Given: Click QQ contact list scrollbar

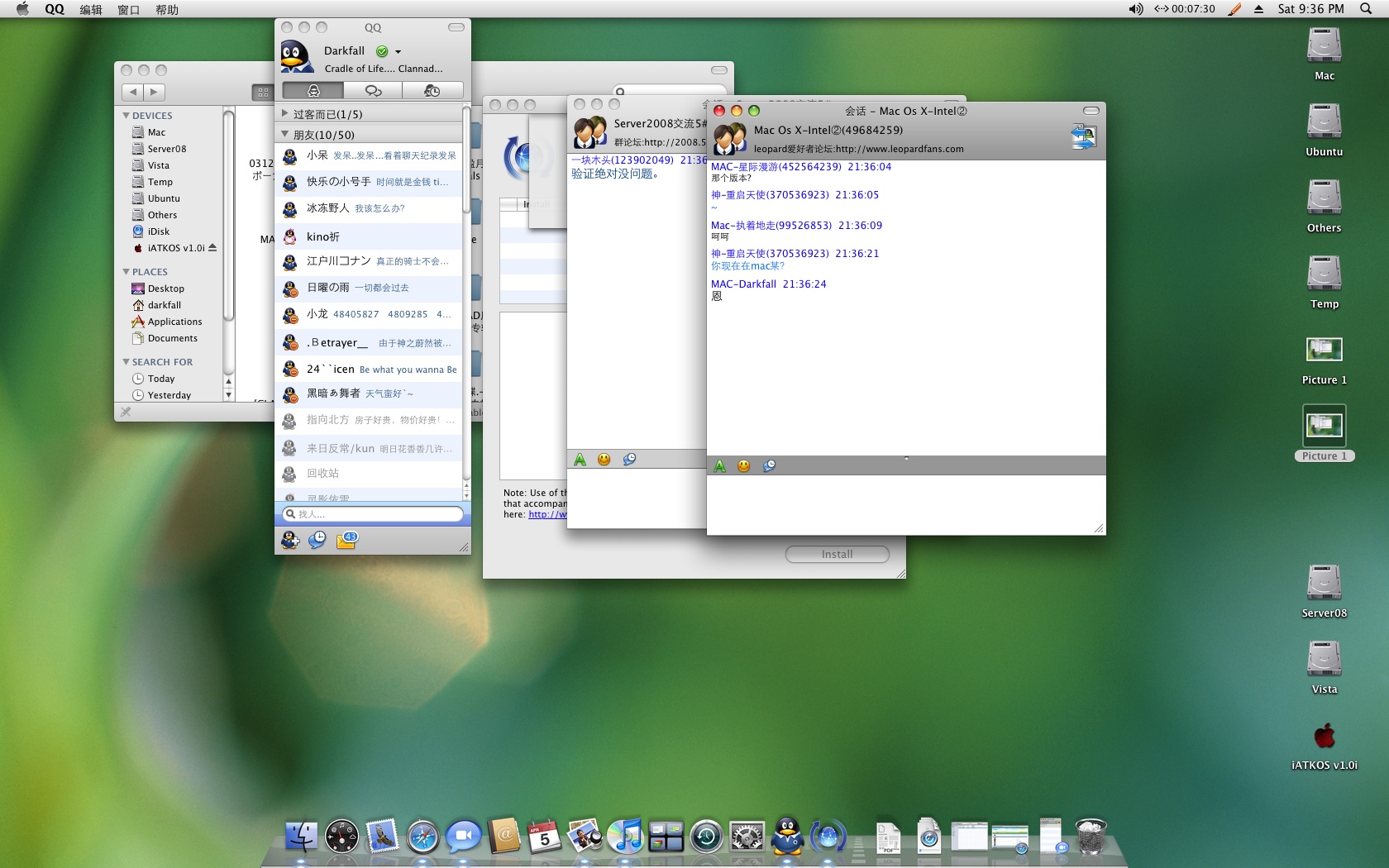Looking at the screenshot, I should coord(466,160).
